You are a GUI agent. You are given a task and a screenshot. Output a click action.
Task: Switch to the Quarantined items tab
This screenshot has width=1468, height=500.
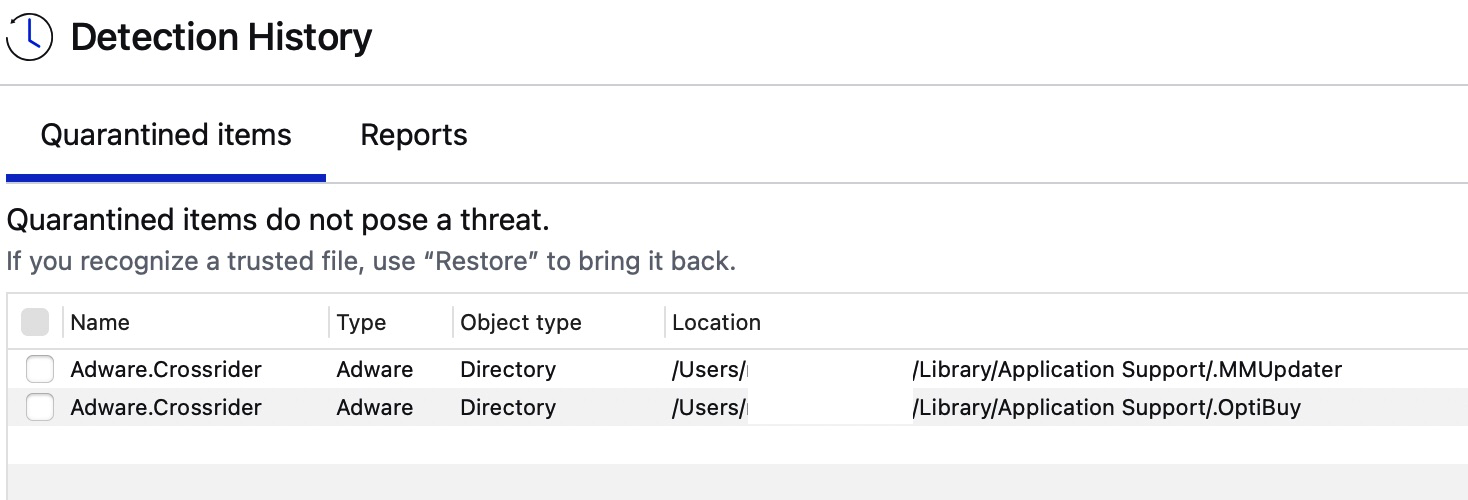[x=166, y=135]
